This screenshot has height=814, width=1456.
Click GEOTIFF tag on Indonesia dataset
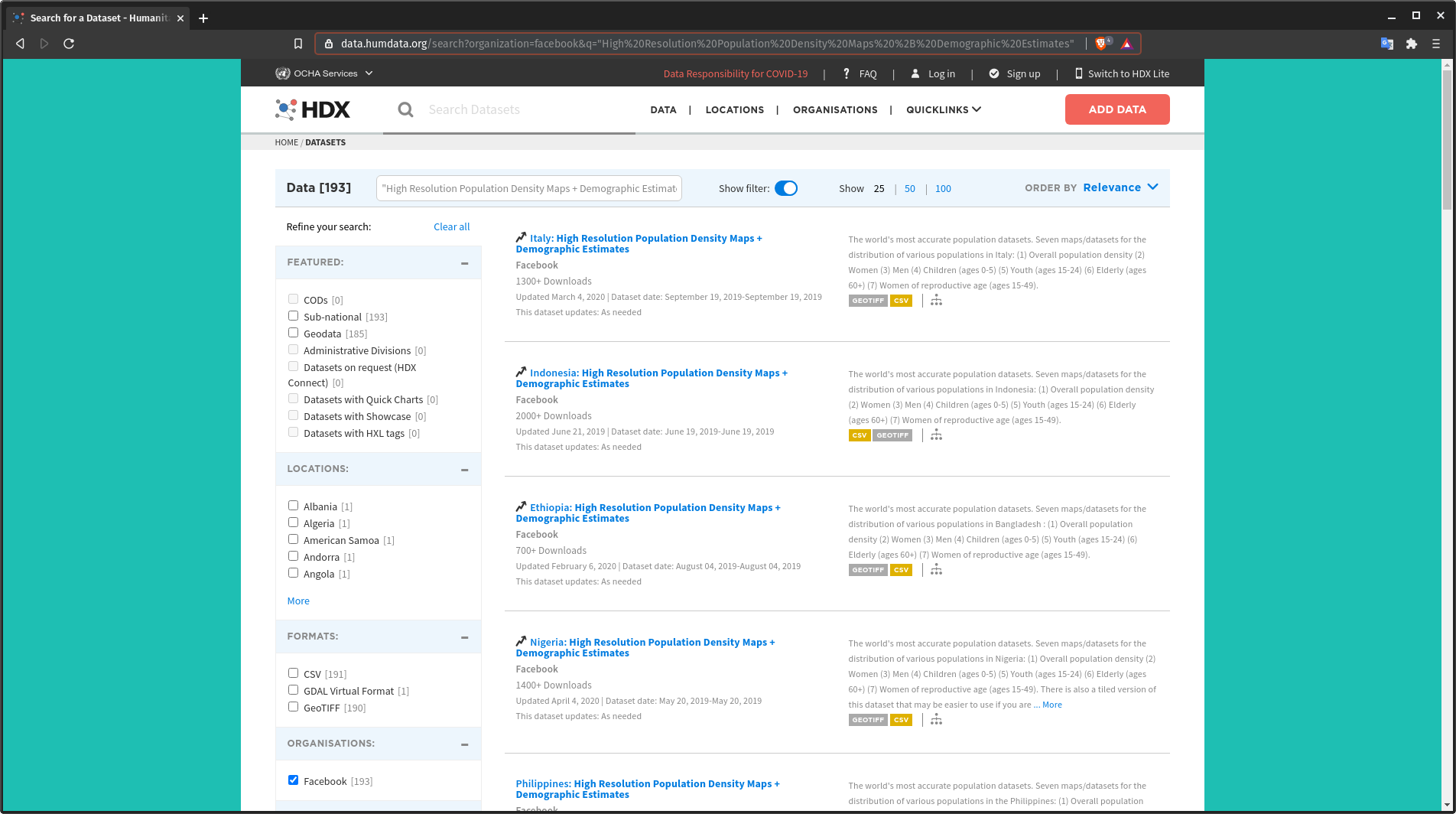[x=892, y=435]
